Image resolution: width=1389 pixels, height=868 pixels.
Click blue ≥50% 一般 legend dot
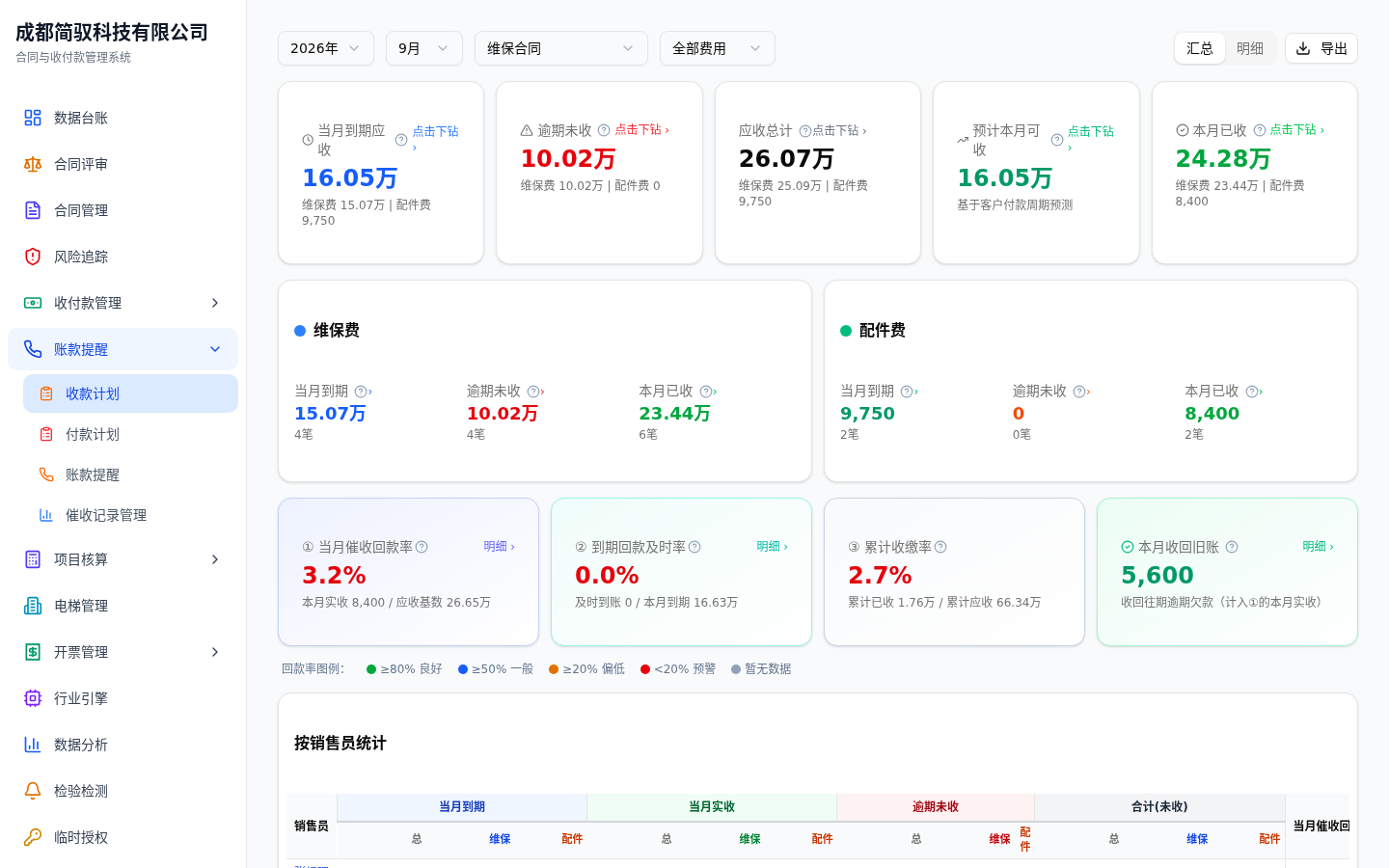tap(463, 669)
